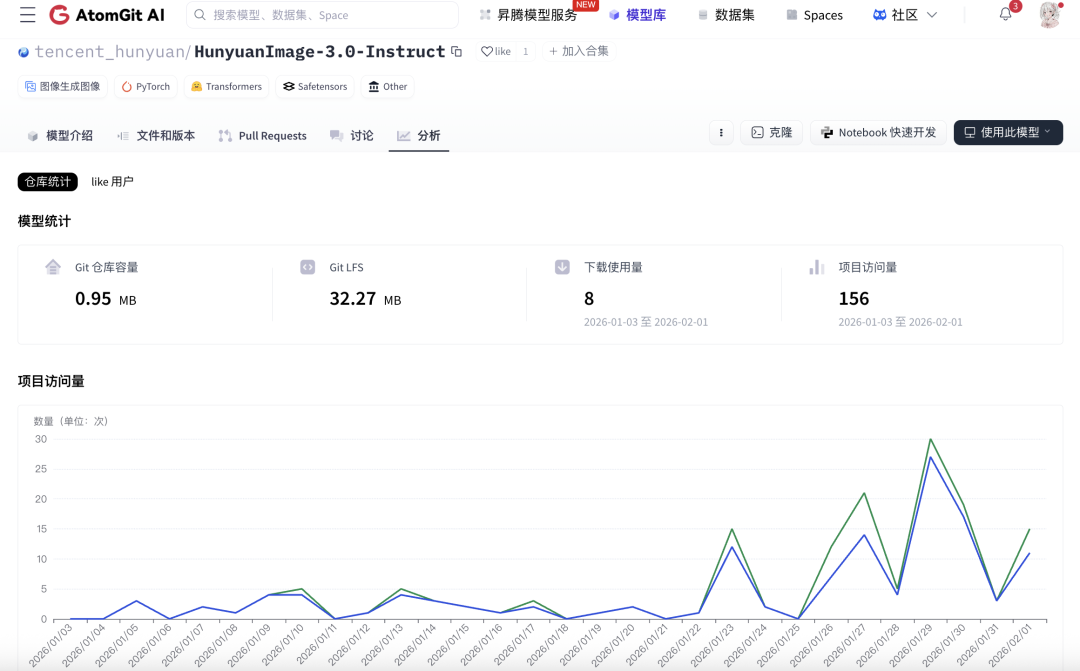Switch to the Pull Requests tab
Viewport: 1080px width, 671px height.
coord(262,136)
